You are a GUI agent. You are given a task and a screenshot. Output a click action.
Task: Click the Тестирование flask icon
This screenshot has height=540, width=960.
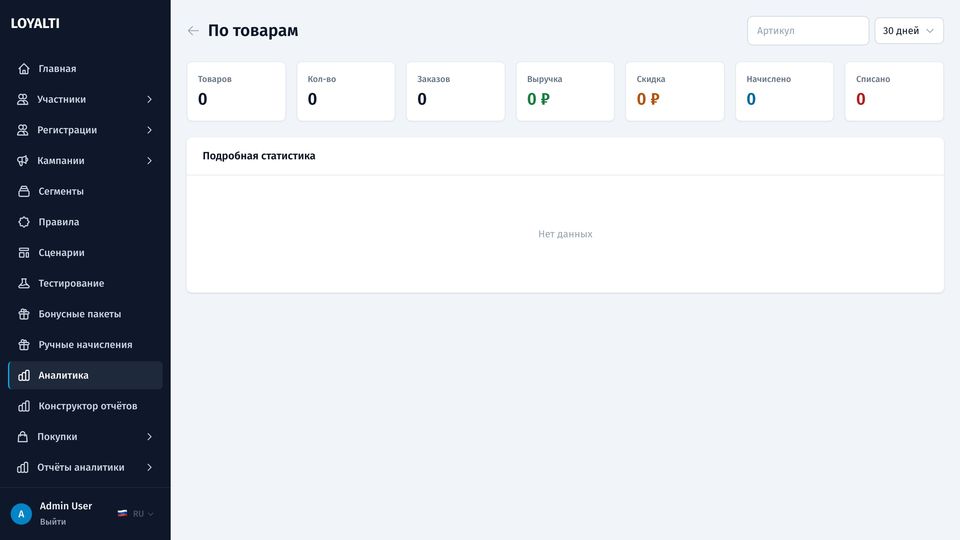(24, 283)
